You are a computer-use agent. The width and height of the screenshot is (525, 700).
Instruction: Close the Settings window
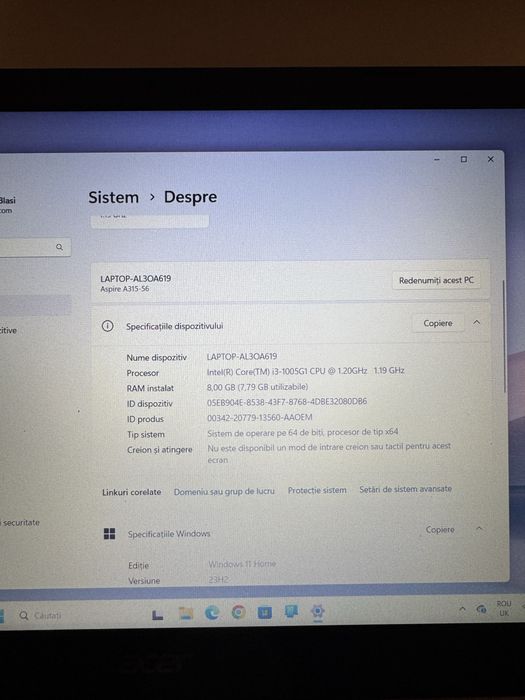[490, 159]
